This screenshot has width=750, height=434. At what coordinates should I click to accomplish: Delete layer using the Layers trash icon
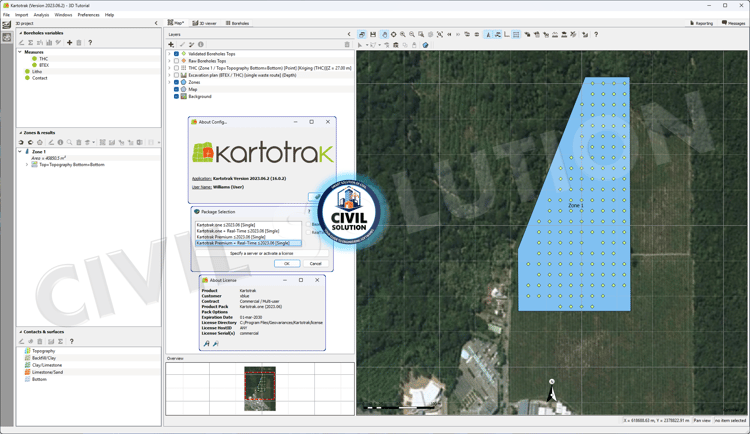click(x=347, y=44)
